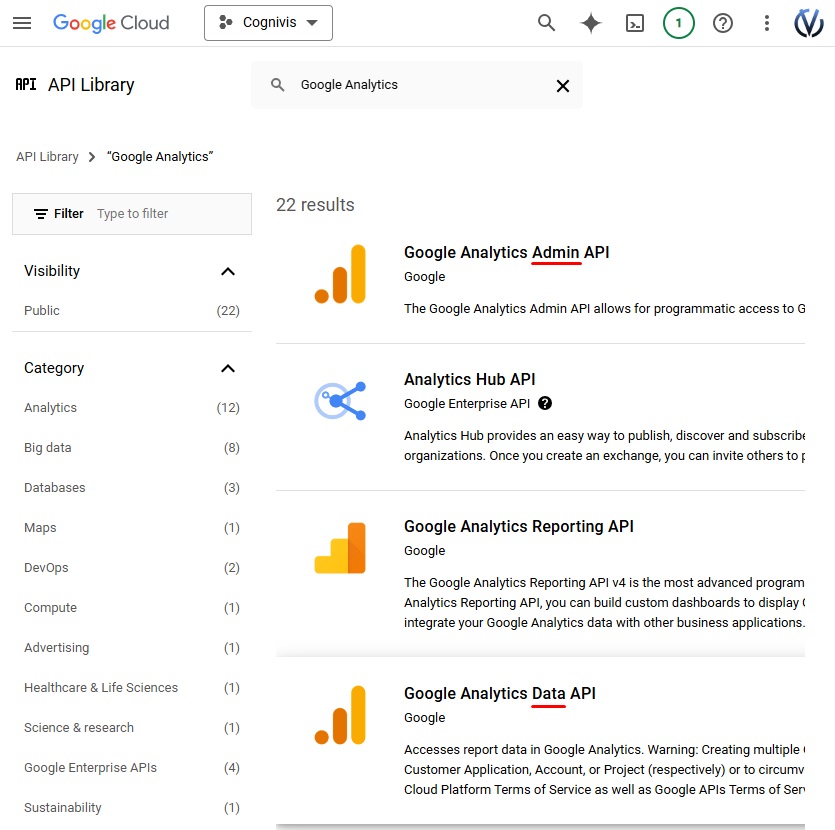Screen dimensions: 835x830
Task: Activate Cloud Shell terminal icon
Action: point(635,23)
